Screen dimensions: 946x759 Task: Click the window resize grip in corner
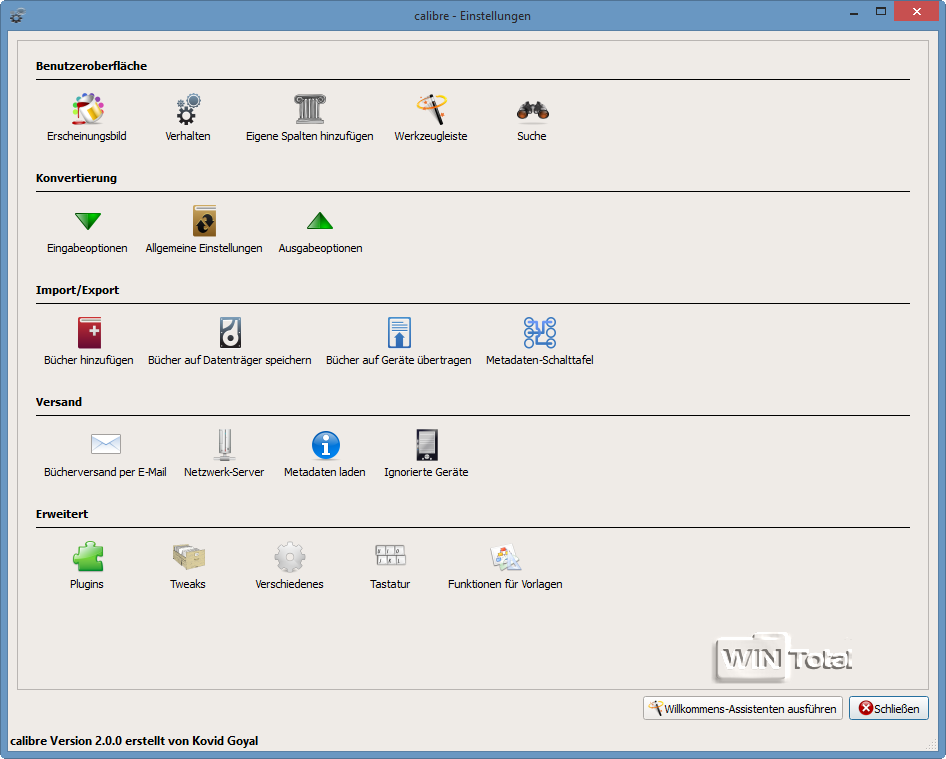(932, 745)
